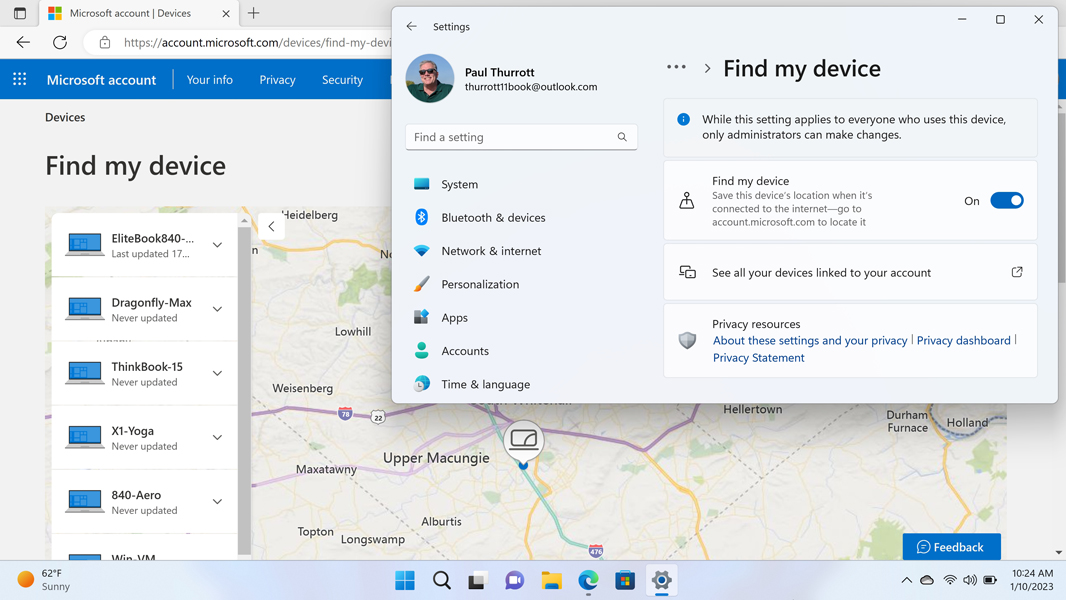Expand the Dragonfly-Max device entry

tap(218, 309)
